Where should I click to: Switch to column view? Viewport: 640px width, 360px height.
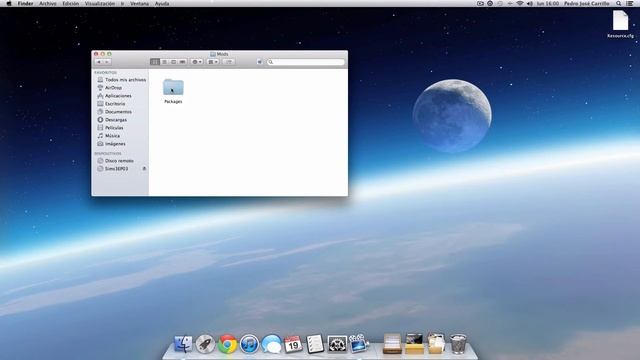point(173,62)
